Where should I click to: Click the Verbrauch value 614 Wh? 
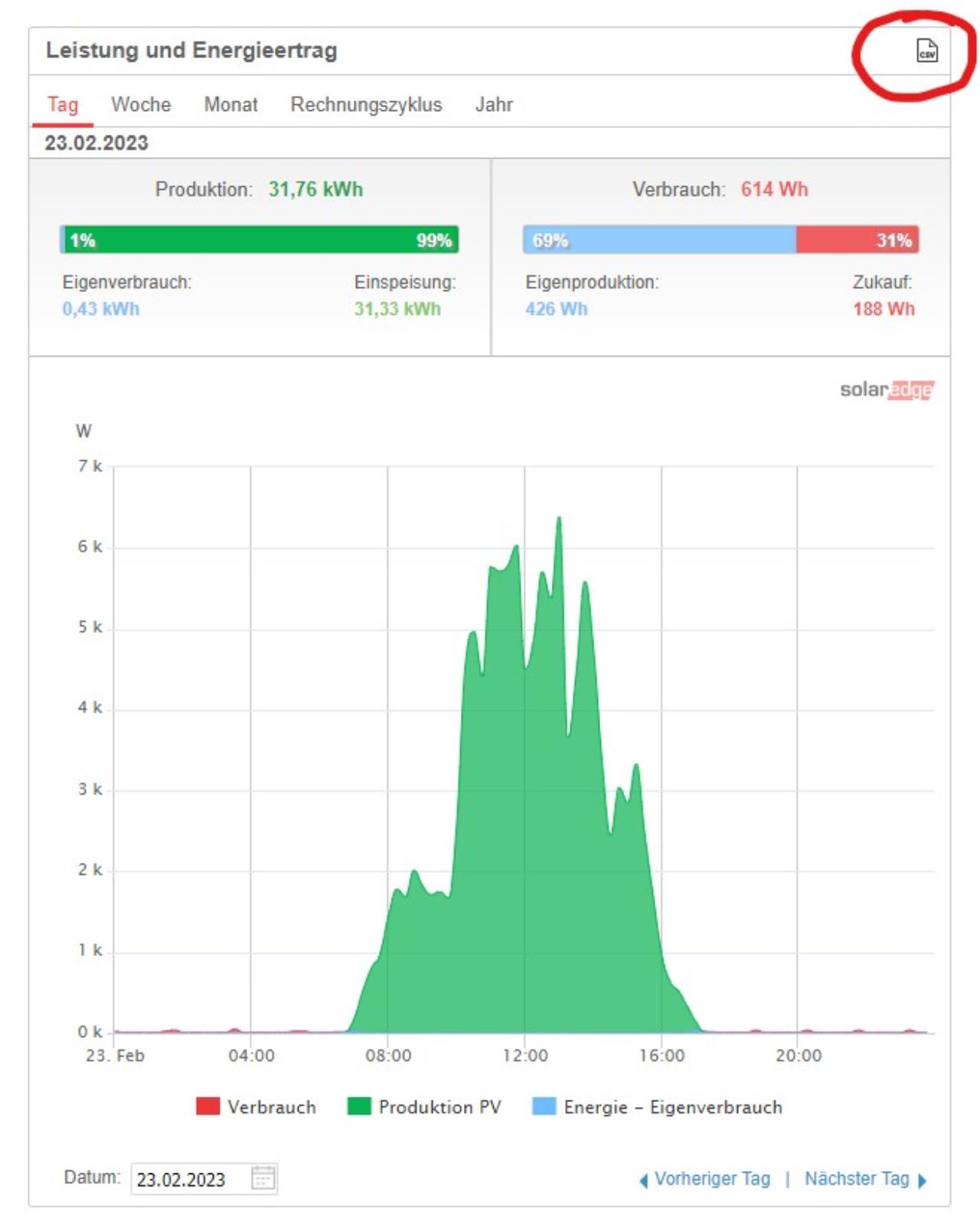pos(774,189)
